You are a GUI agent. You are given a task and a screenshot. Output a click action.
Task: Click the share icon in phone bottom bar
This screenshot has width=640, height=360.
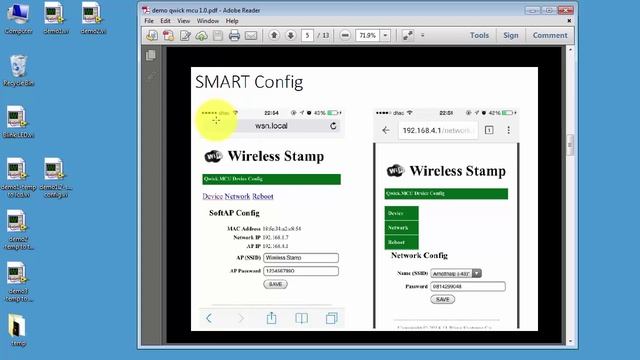(271, 318)
